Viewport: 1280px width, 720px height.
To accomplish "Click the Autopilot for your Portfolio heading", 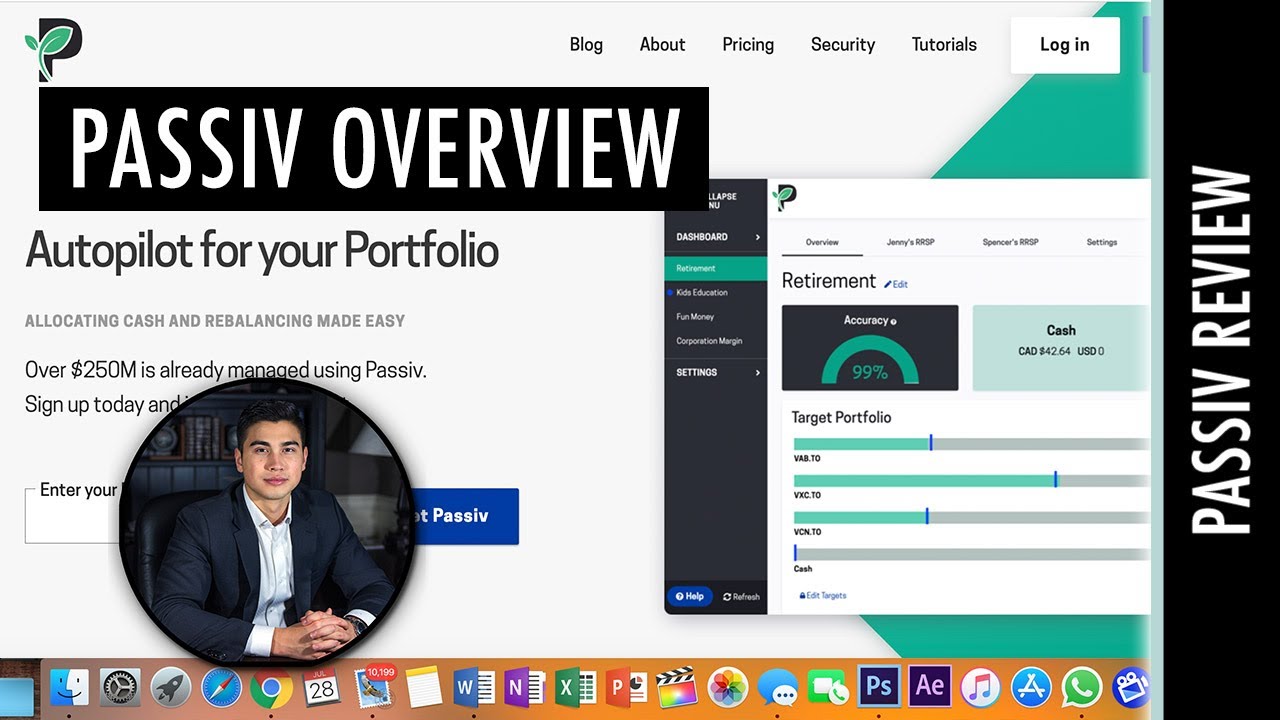I will click(x=262, y=250).
